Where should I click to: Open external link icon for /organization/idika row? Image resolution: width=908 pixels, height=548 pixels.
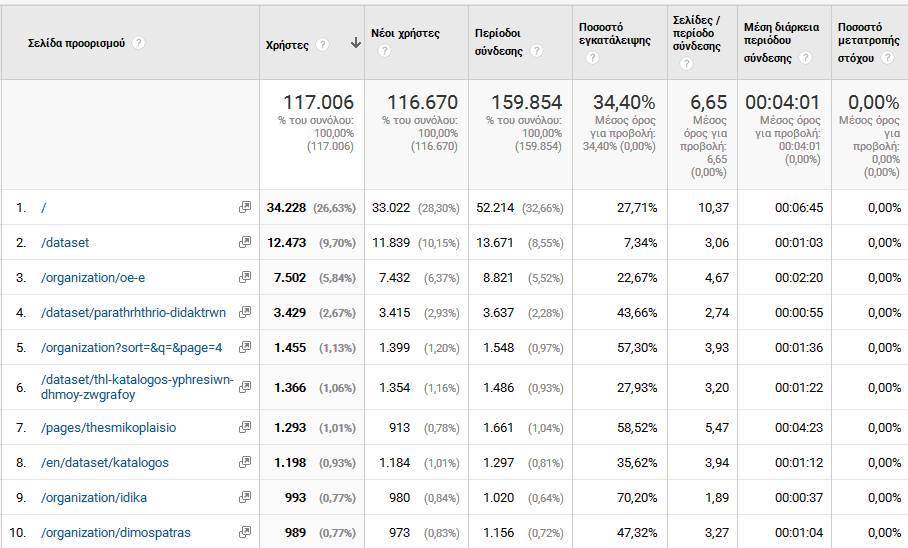pyautogui.click(x=245, y=497)
